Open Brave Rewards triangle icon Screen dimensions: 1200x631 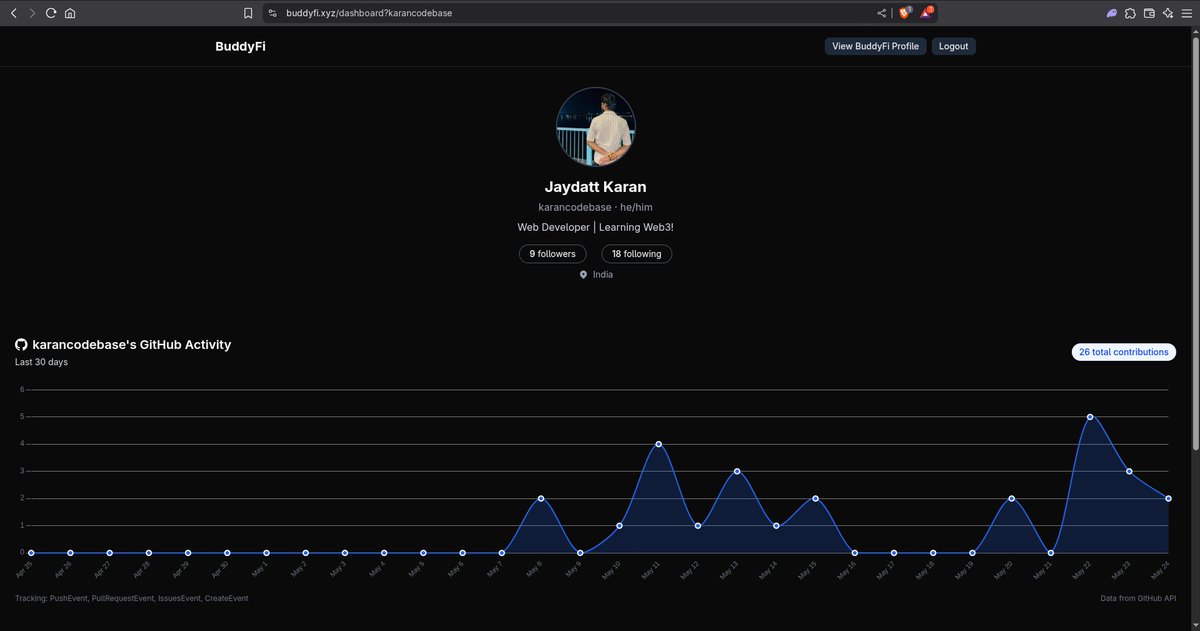(x=927, y=12)
